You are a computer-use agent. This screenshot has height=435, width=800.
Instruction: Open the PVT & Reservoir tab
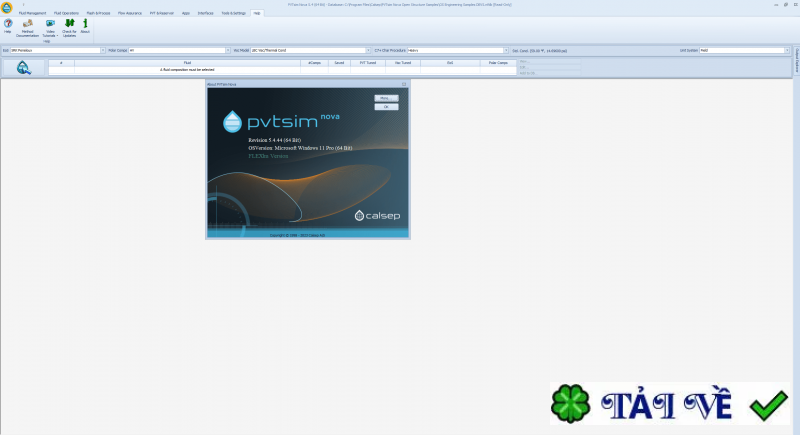click(x=162, y=13)
